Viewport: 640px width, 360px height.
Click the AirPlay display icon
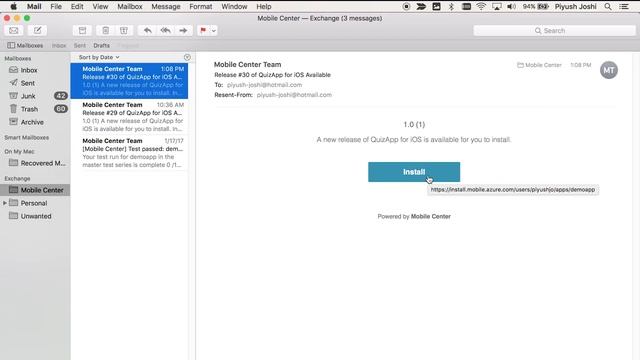click(x=496, y=7)
